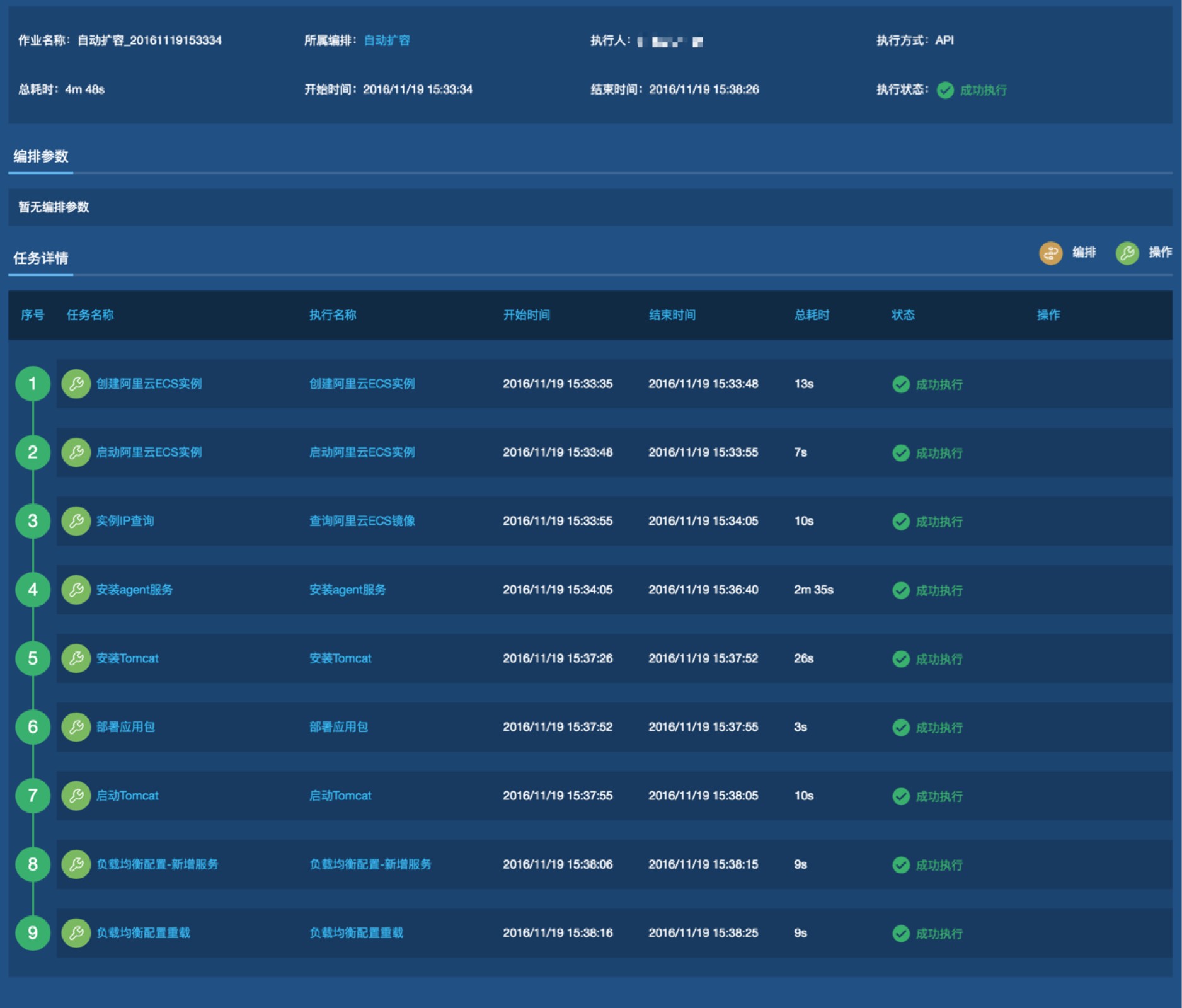Open execution name link 启动Tomcat
The height and width of the screenshot is (1008, 1182).
(x=340, y=796)
